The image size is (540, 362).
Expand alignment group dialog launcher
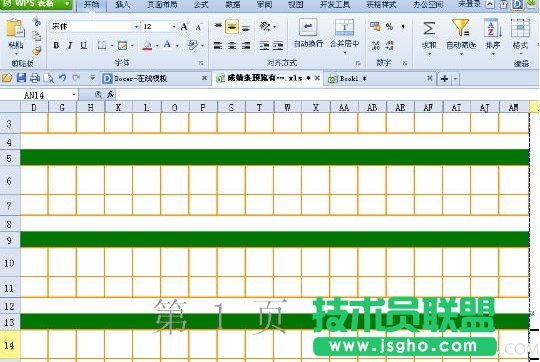pos(358,63)
